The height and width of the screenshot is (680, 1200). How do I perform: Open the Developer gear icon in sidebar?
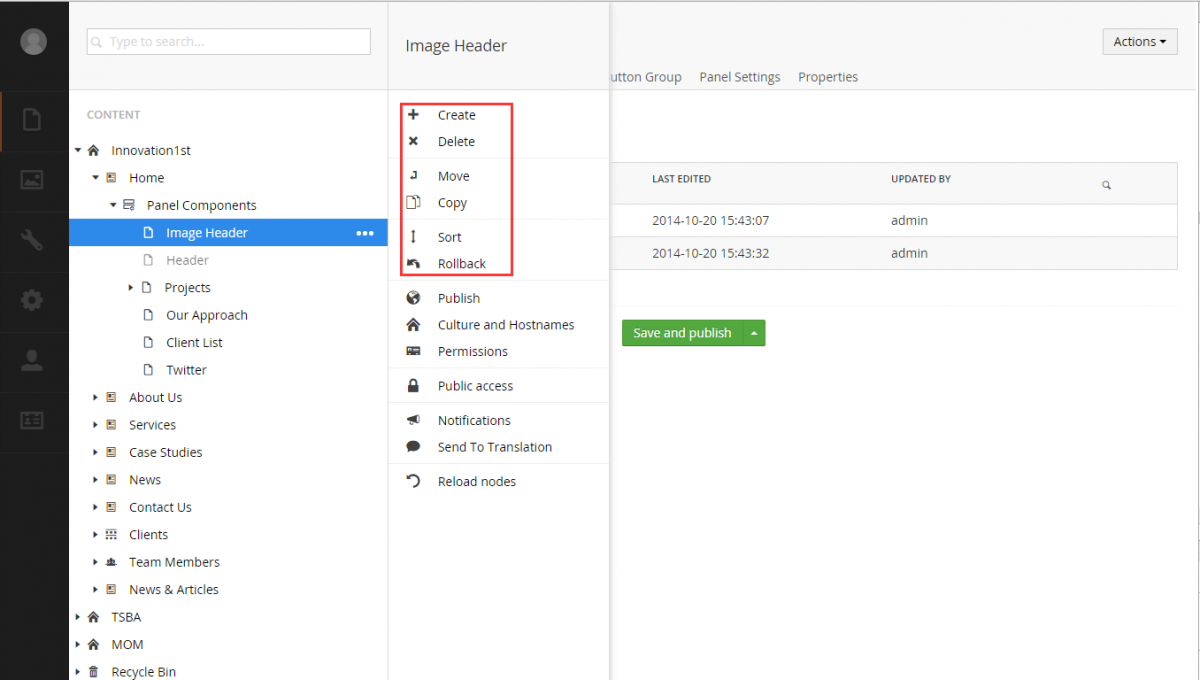pos(32,300)
